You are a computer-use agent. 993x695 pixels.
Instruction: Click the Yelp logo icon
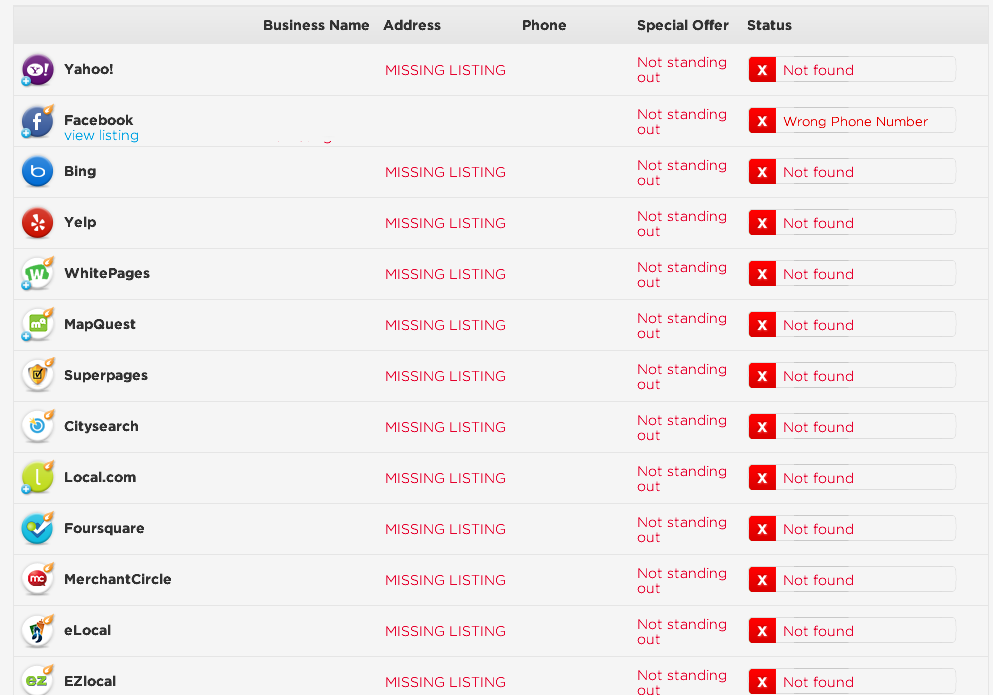(x=37, y=223)
